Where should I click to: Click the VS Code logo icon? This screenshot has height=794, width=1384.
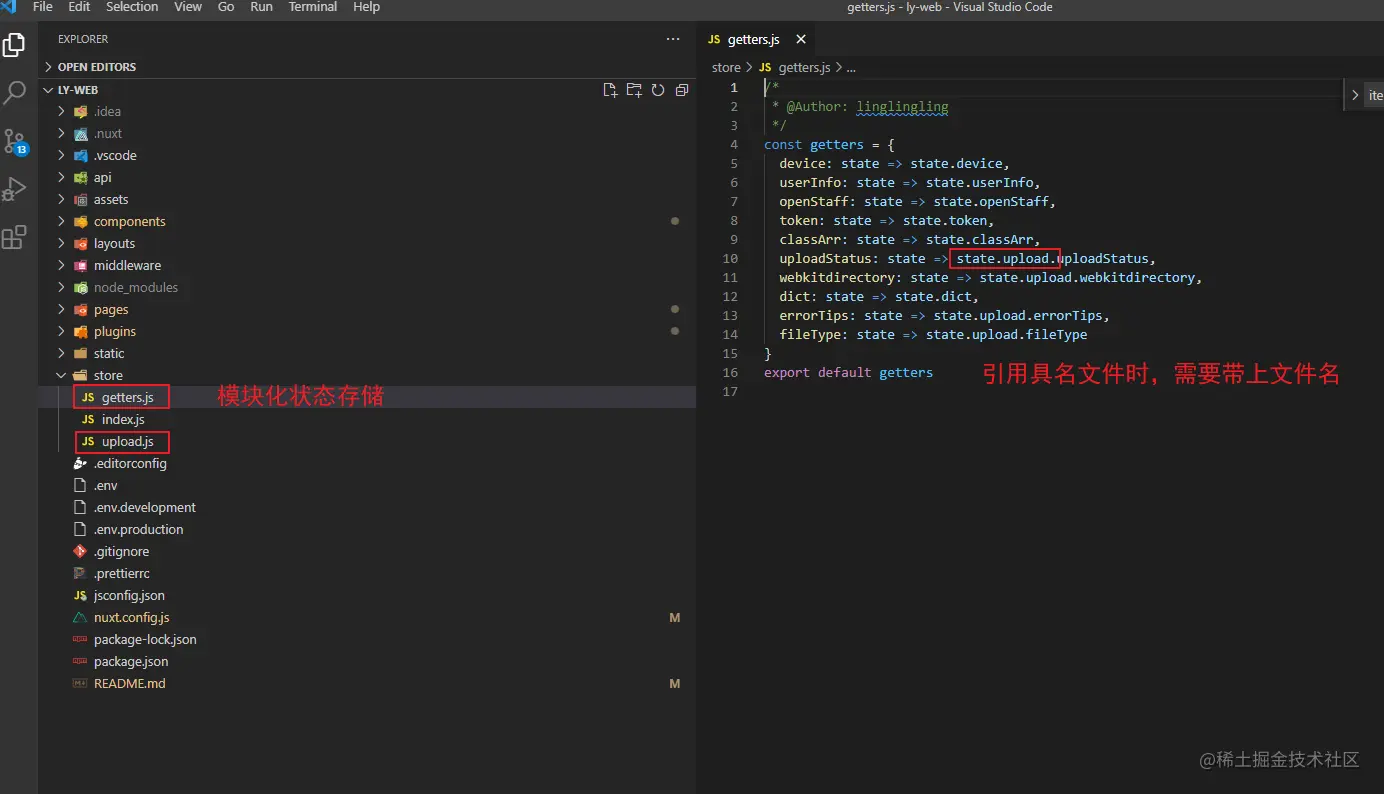point(9,7)
